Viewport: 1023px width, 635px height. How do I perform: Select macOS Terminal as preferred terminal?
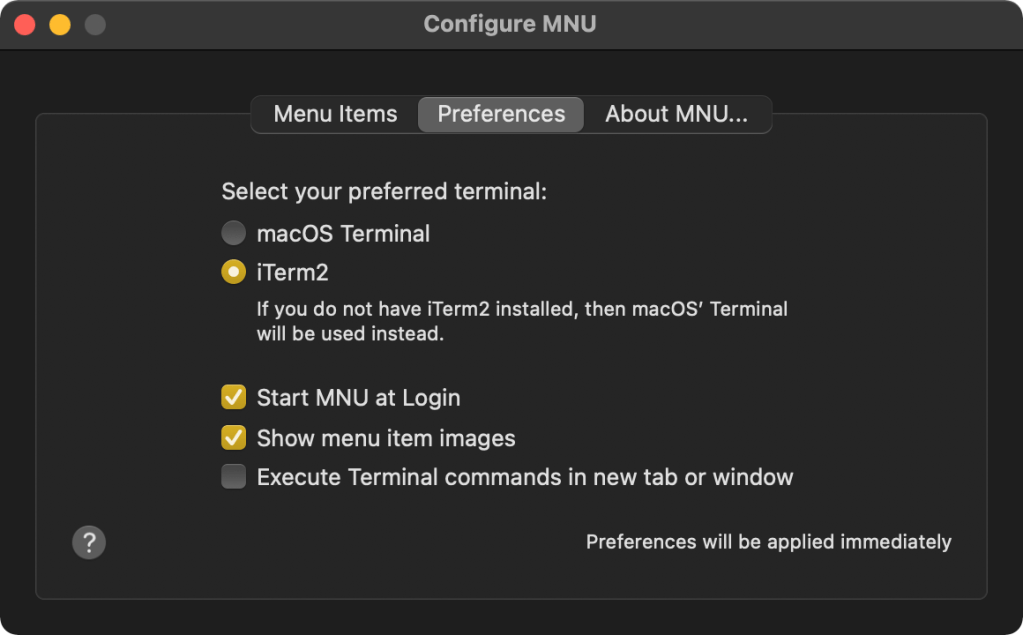(233, 233)
